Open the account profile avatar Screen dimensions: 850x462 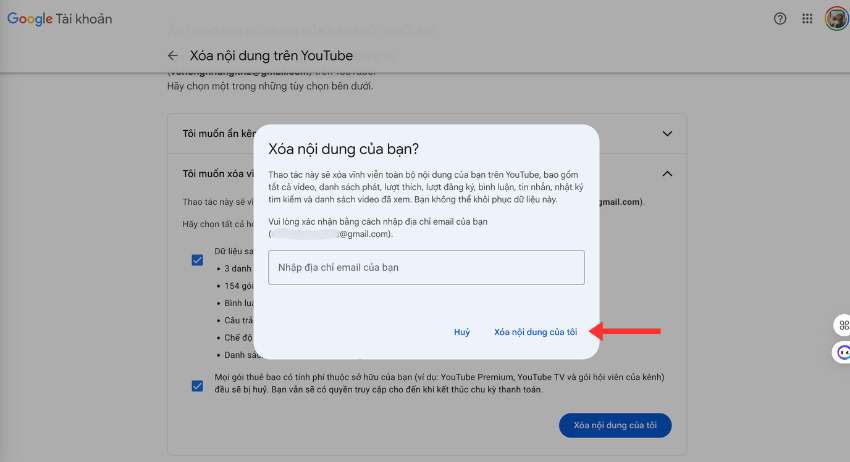(x=836, y=19)
